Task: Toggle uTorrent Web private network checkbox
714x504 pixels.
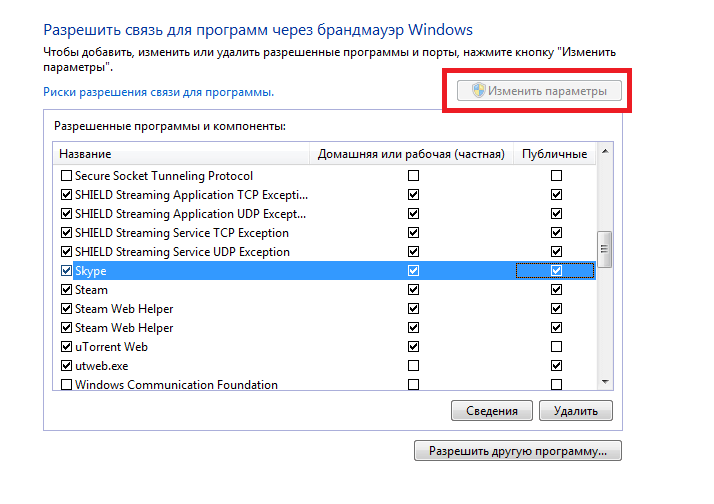Action: [413, 346]
